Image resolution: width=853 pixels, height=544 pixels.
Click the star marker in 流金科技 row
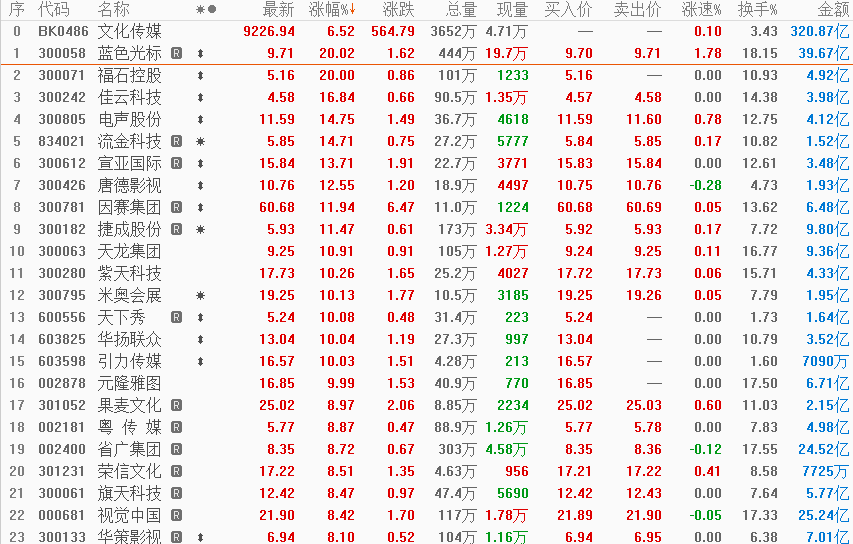pyautogui.click(x=200, y=141)
